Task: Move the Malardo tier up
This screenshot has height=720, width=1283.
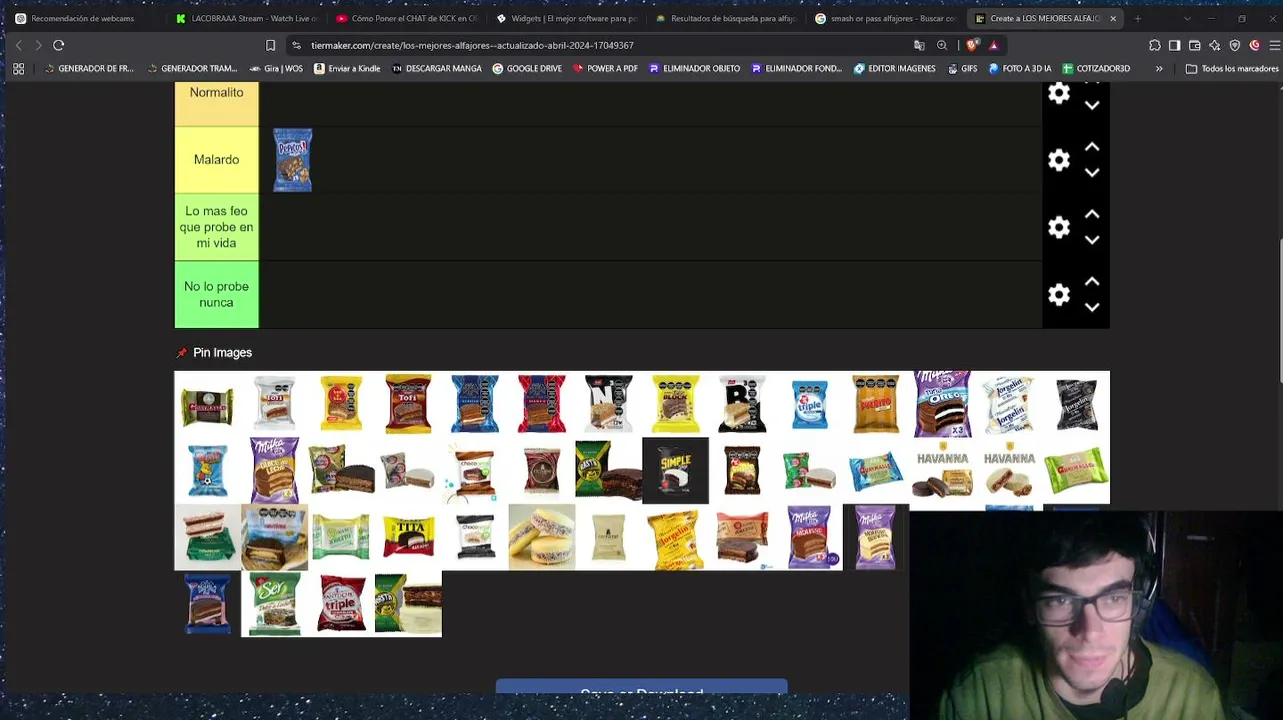Action: [x=1092, y=147]
